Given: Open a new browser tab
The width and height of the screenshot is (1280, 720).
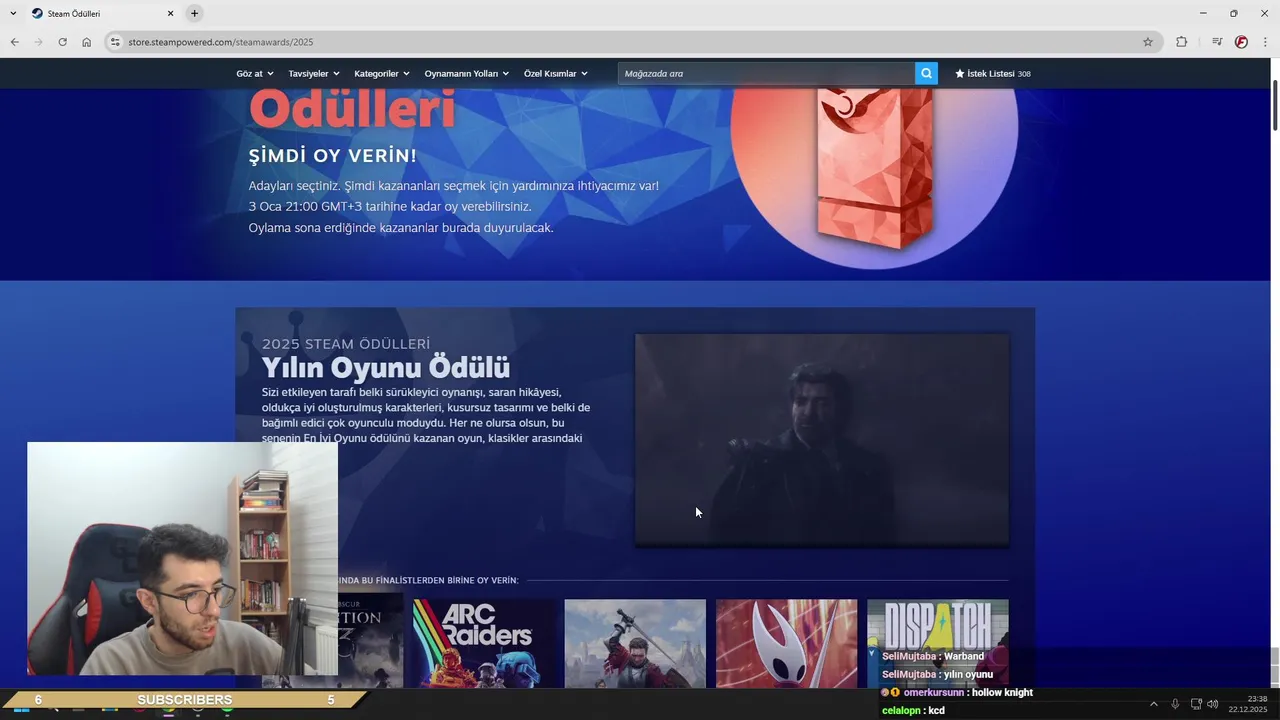Looking at the screenshot, I should point(194,13).
